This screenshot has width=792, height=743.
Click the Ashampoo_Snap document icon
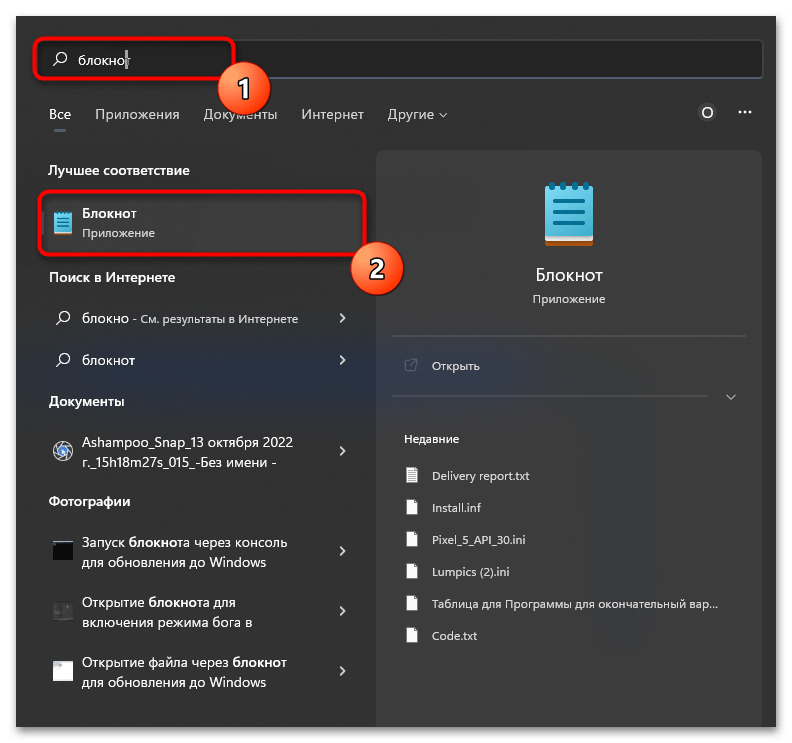click(x=63, y=451)
